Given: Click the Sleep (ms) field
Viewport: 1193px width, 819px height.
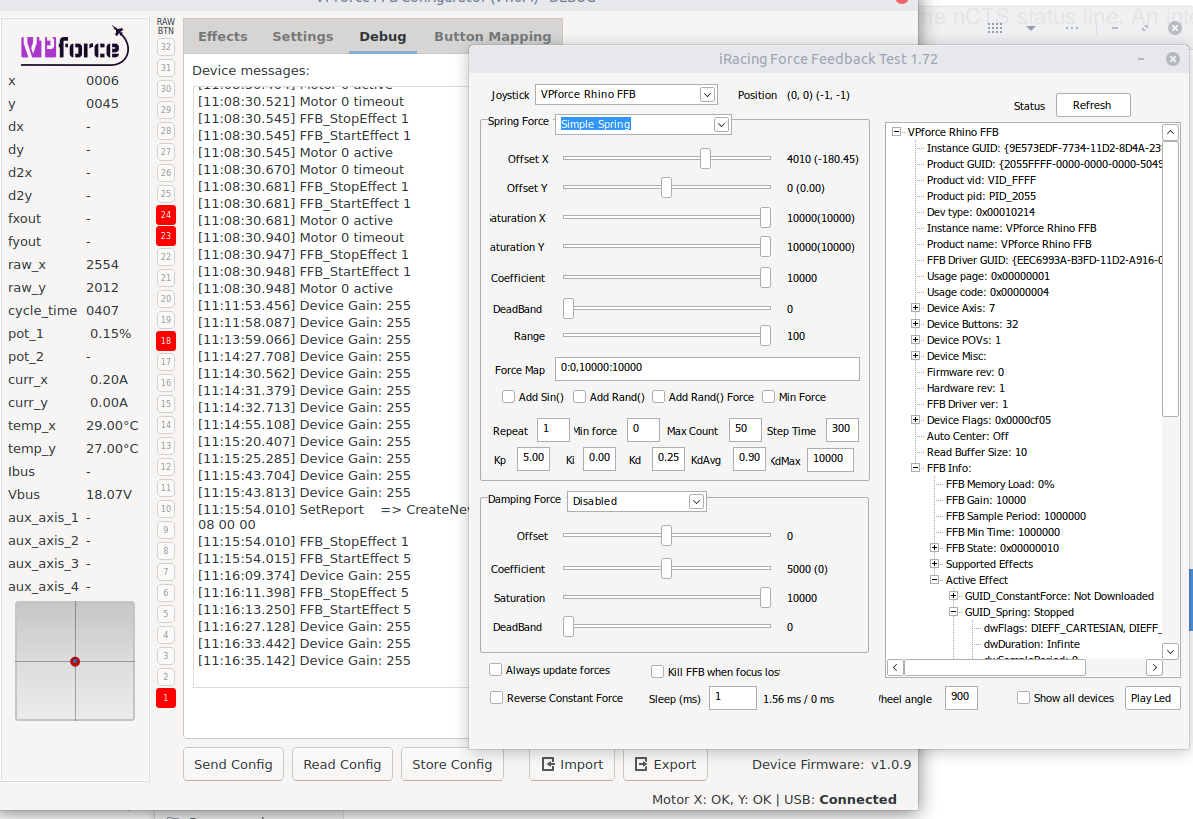Looking at the screenshot, I should point(733,697).
